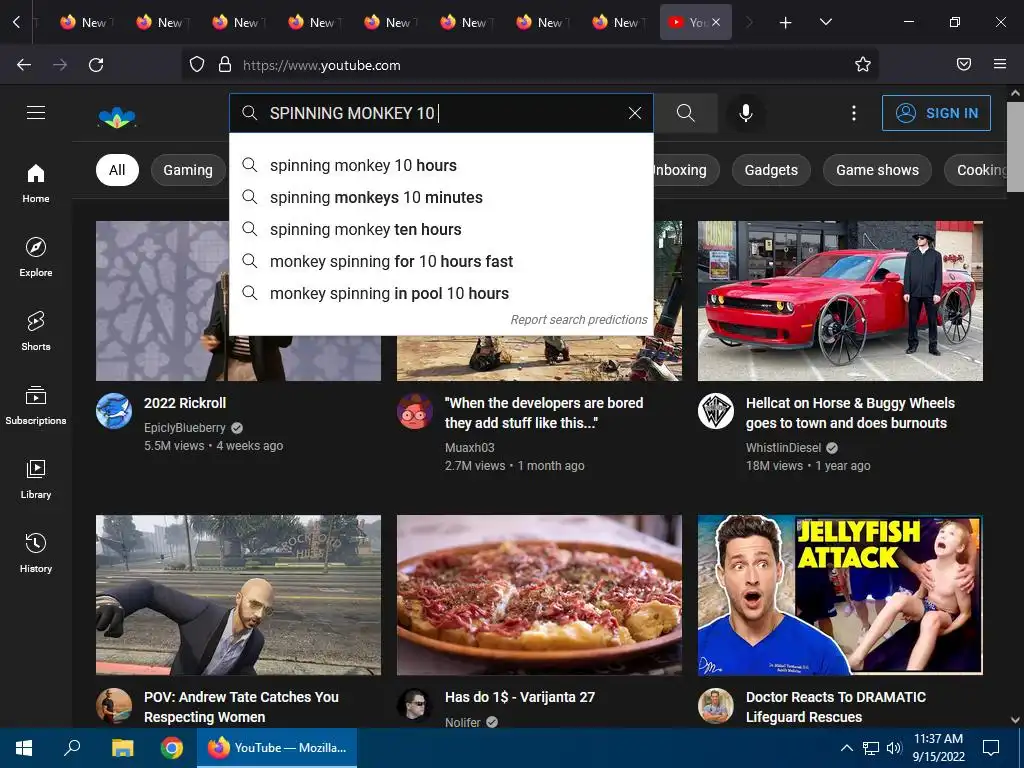Screen dimensions: 1024x768
Task: Click 'Has do 1$ - Varijanta 27' title
Action: coord(520,697)
